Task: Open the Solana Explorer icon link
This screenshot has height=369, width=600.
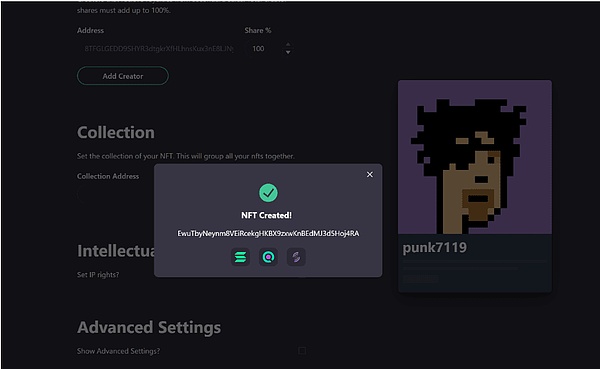Action: point(240,257)
